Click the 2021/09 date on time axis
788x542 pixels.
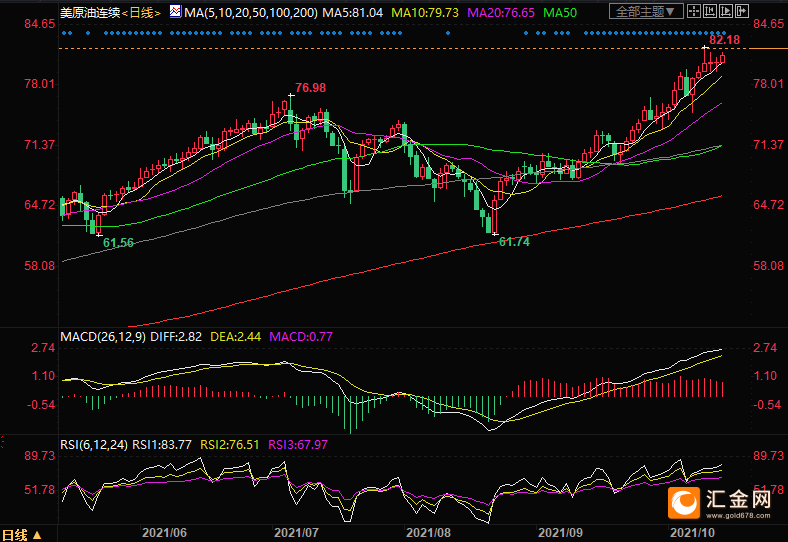(x=560, y=532)
